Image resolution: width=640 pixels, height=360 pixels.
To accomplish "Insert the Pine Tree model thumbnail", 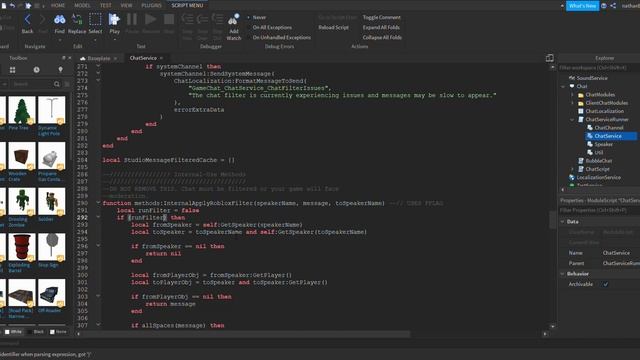I will pyautogui.click(x=22, y=110).
